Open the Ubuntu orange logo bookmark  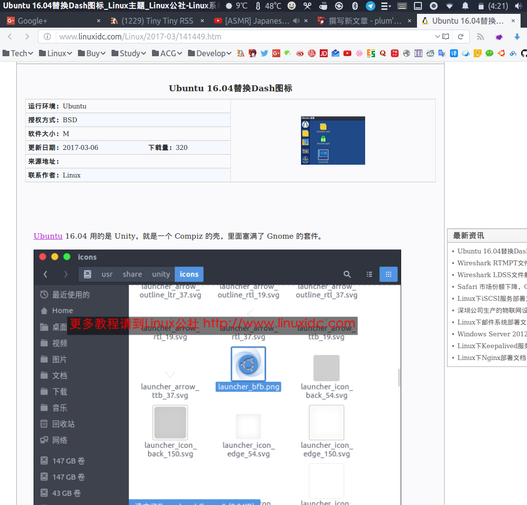pyautogui.click(x=501, y=53)
